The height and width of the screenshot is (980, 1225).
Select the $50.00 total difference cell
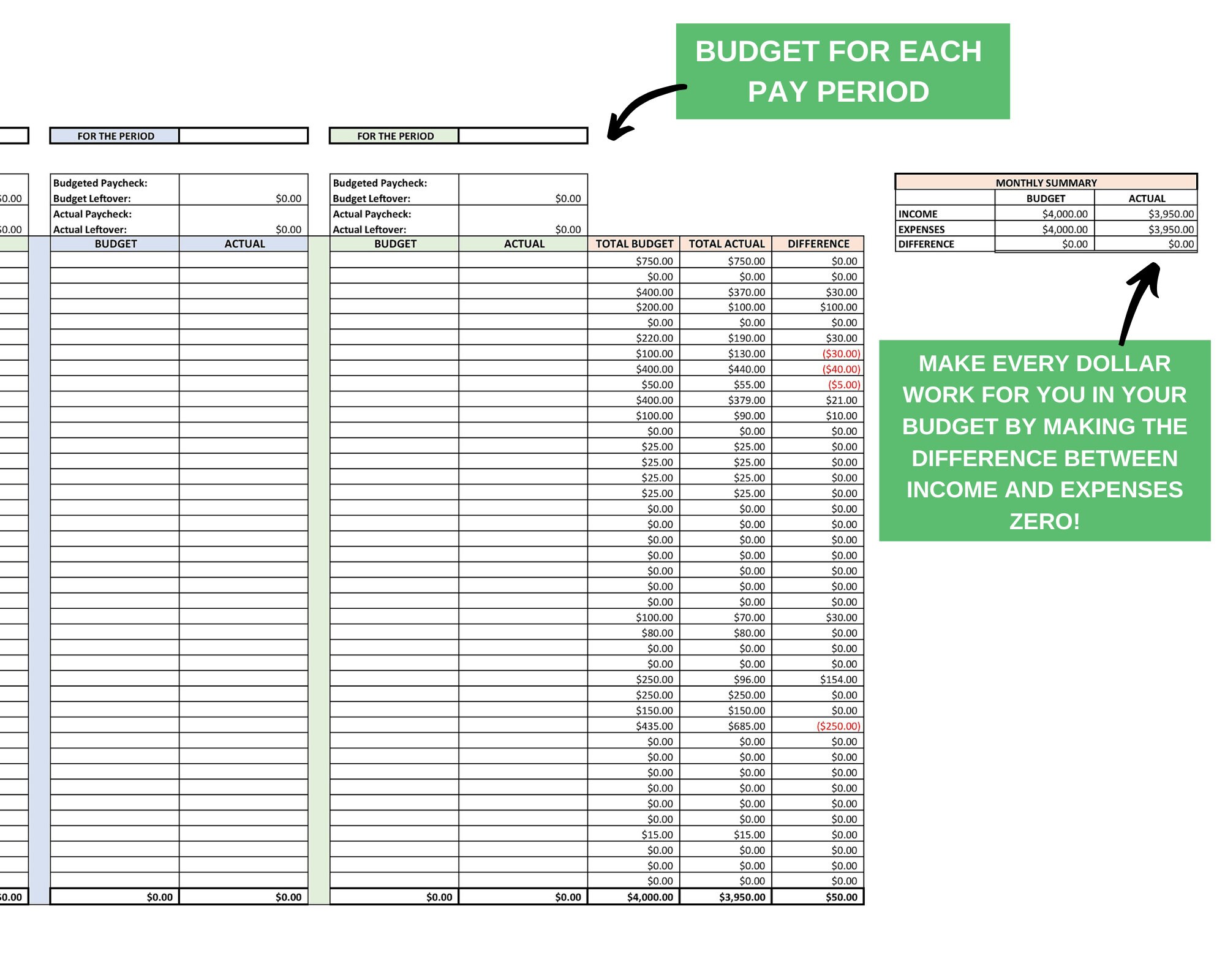coord(818,897)
